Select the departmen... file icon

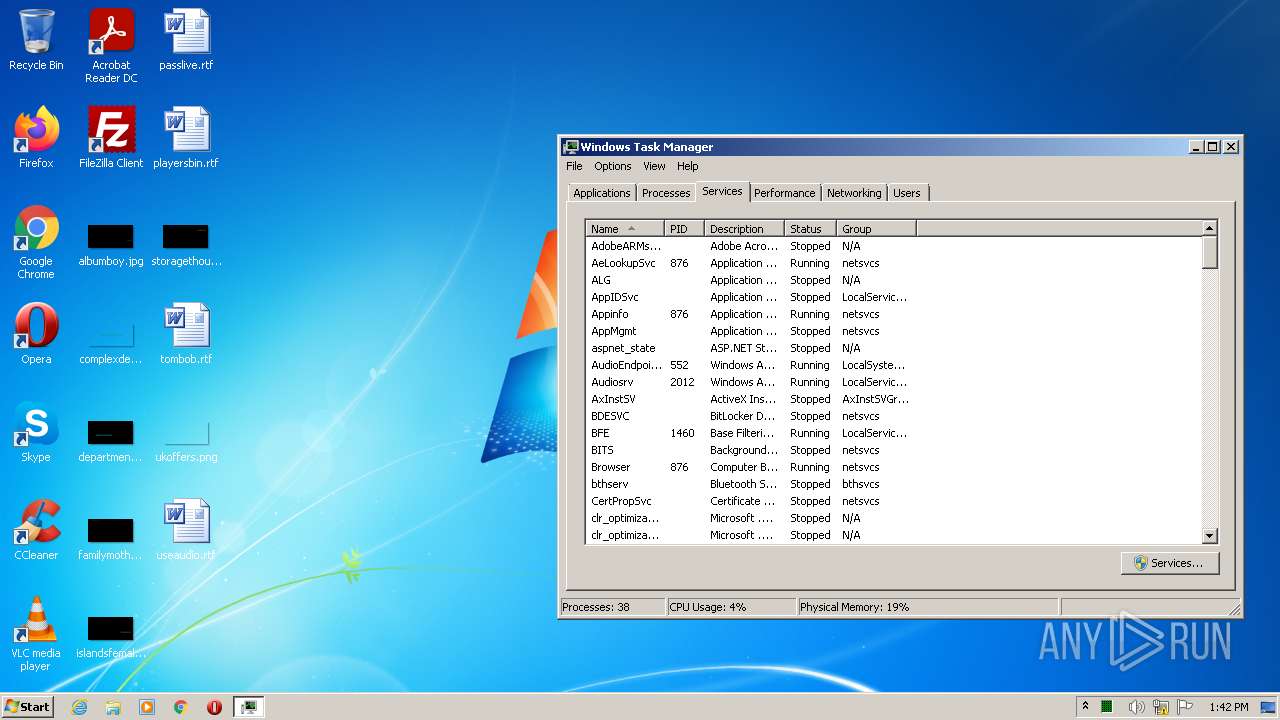pos(111,441)
